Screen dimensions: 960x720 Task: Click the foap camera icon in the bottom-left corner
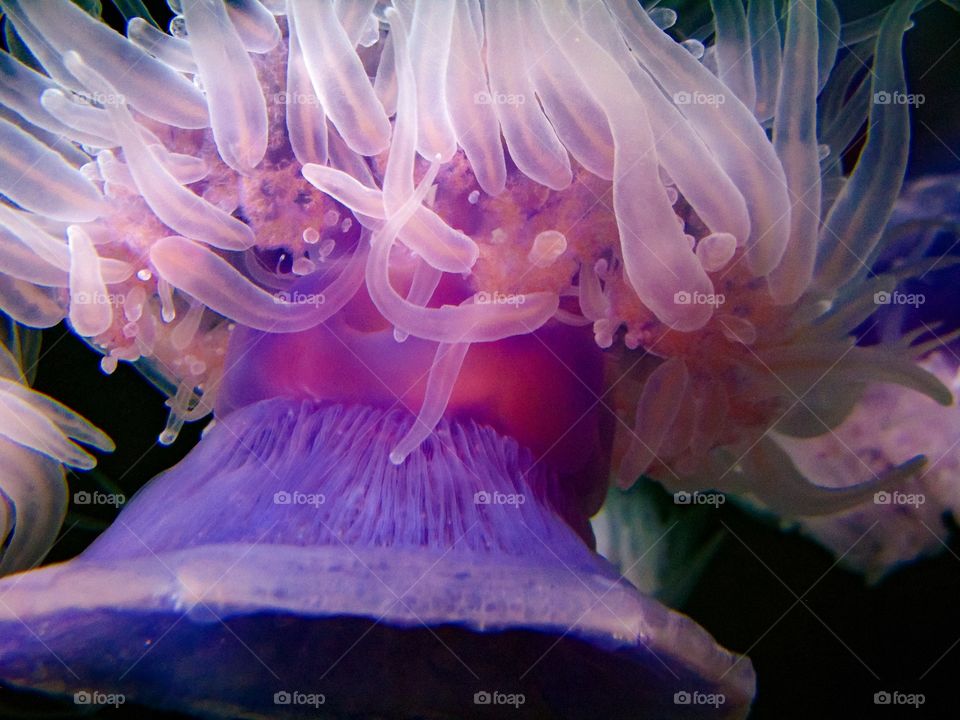(x=84, y=697)
